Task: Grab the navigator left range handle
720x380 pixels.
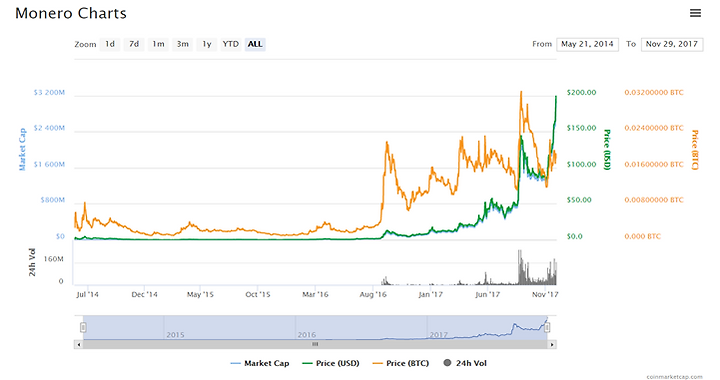Action: pos(83,327)
